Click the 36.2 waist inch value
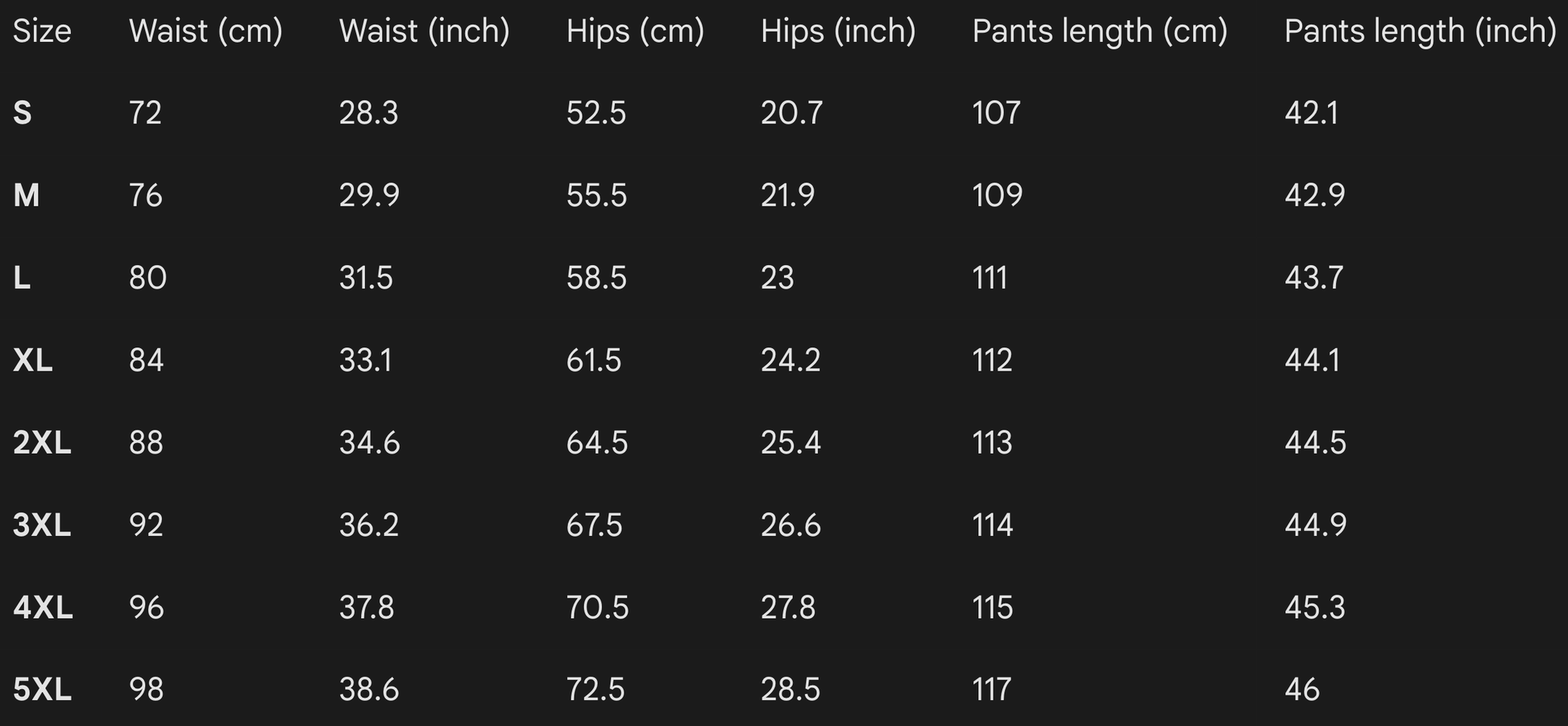The width and height of the screenshot is (1568, 726). tap(369, 525)
